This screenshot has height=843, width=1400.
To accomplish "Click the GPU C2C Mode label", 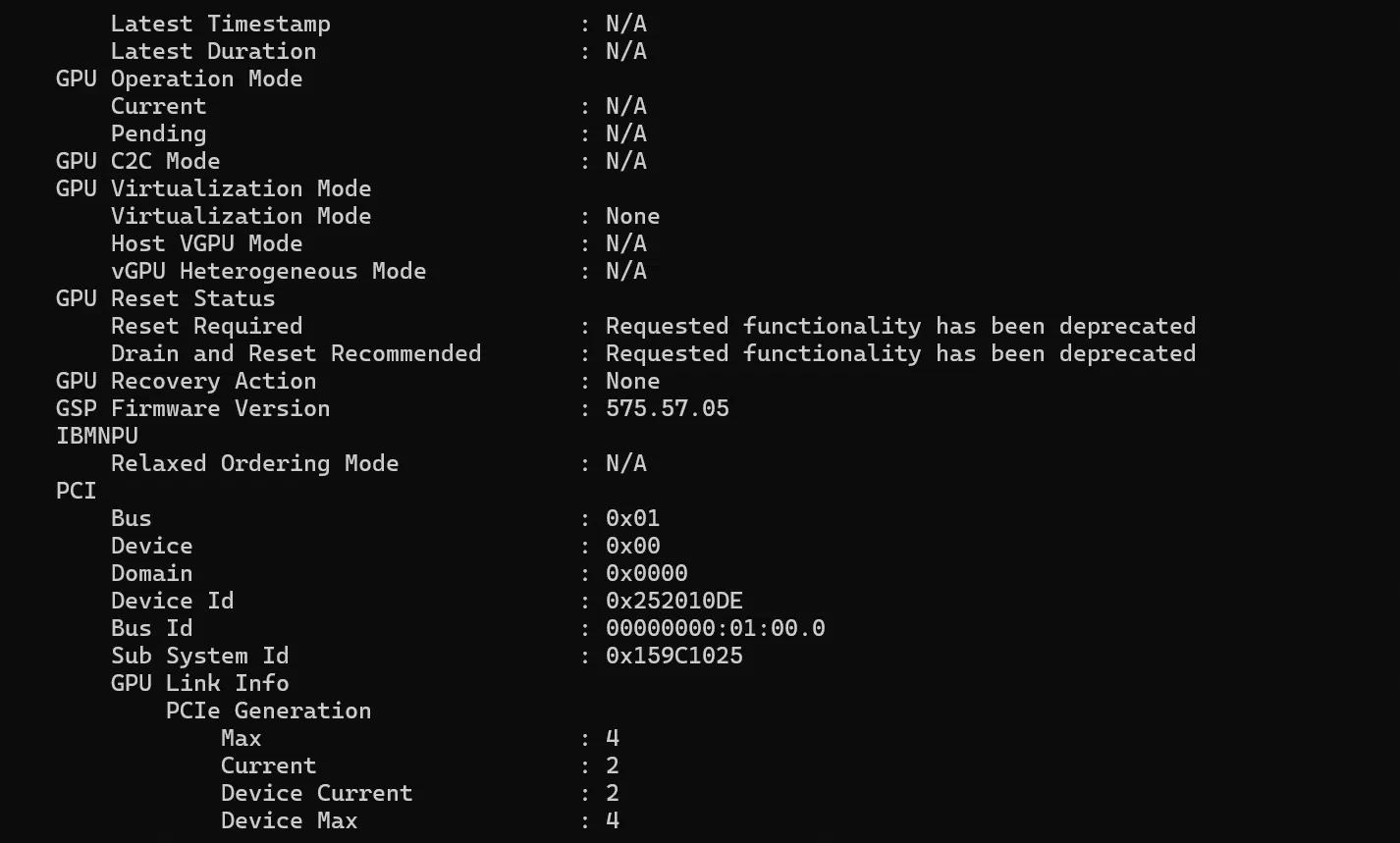I will click(x=137, y=161).
